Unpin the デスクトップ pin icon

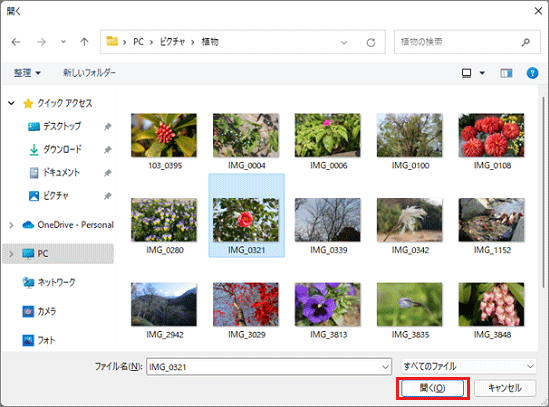click(x=107, y=126)
